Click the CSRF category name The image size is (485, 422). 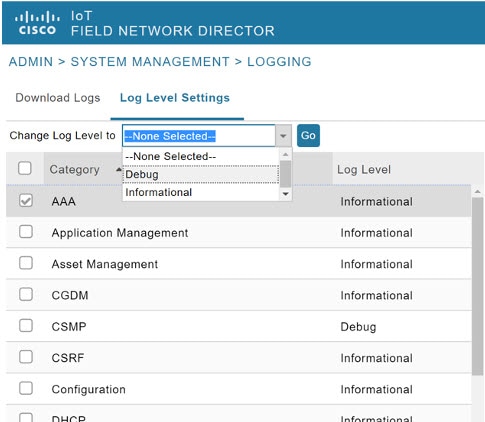68,358
